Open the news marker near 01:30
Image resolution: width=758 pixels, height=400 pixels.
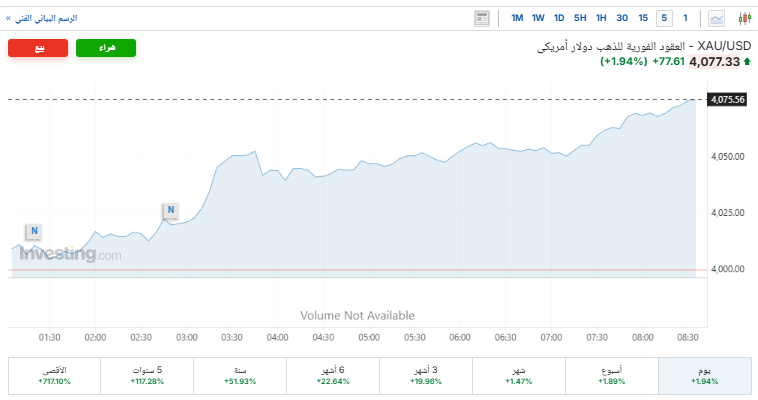coord(34,231)
